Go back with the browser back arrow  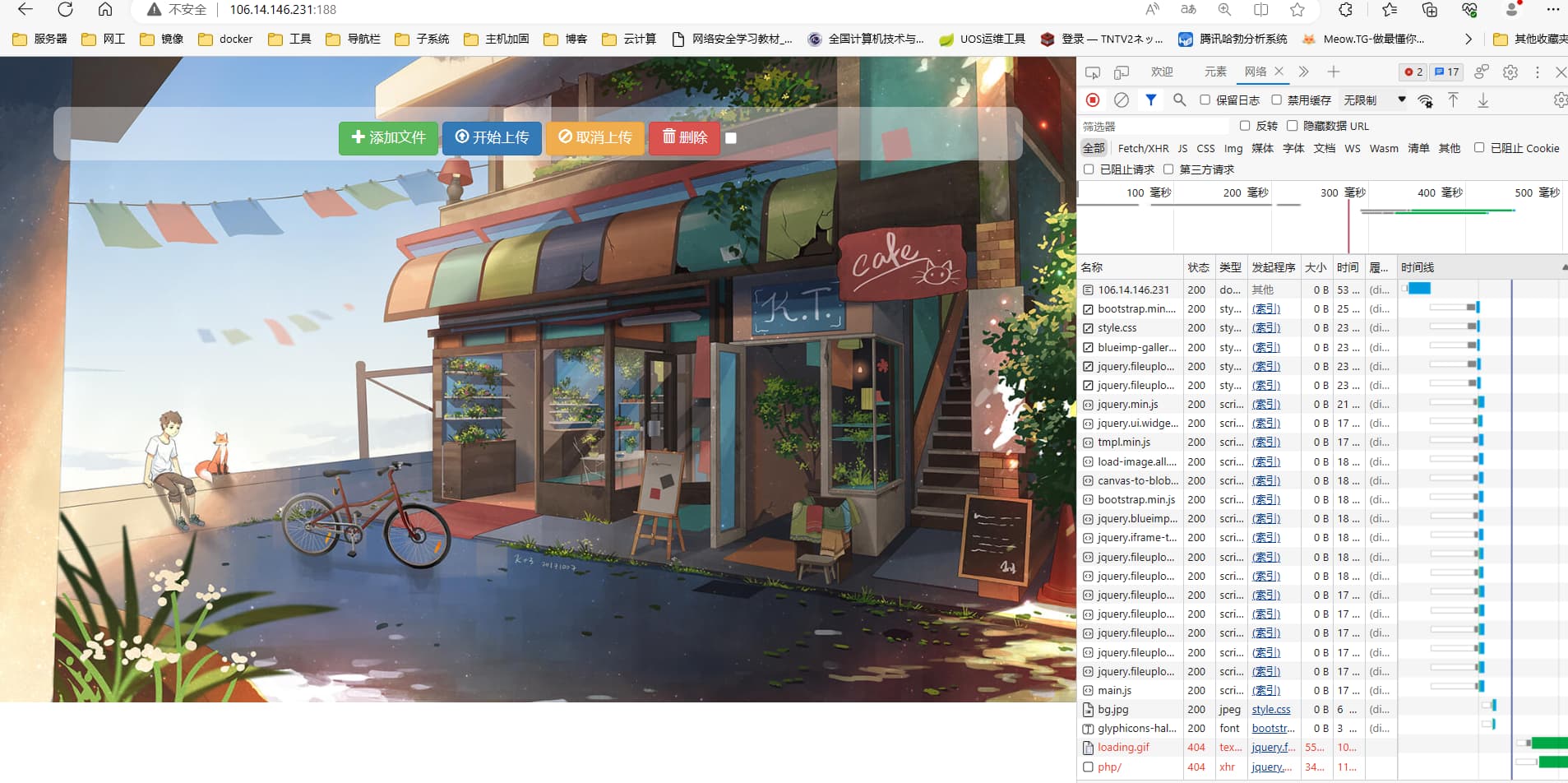[x=25, y=10]
